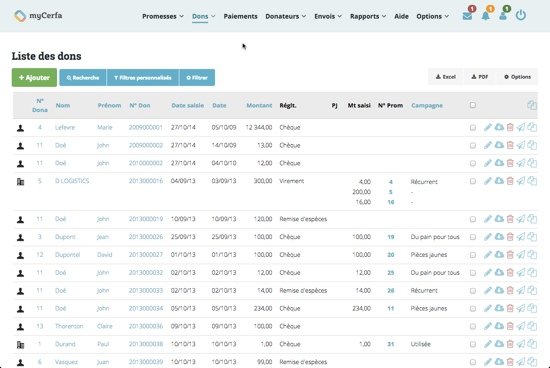Expand the Options dropdown in navigation bar
The image size is (550, 368).
(432, 16)
